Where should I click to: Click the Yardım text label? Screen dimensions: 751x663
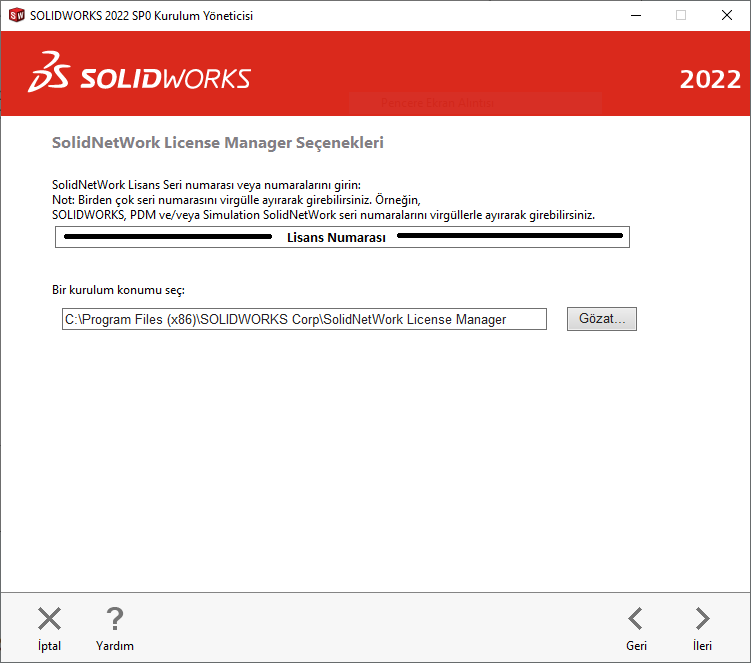click(115, 646)
